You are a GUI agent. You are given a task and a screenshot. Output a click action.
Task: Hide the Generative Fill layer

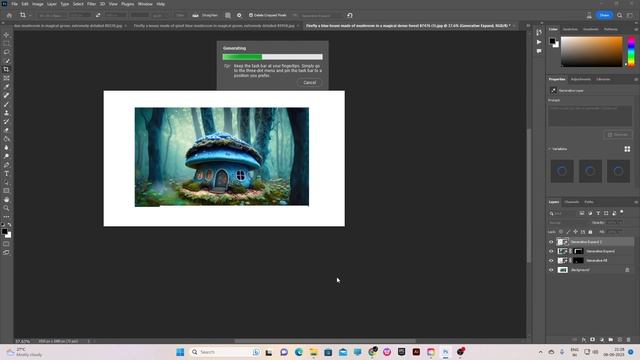[x=551, y=260]
